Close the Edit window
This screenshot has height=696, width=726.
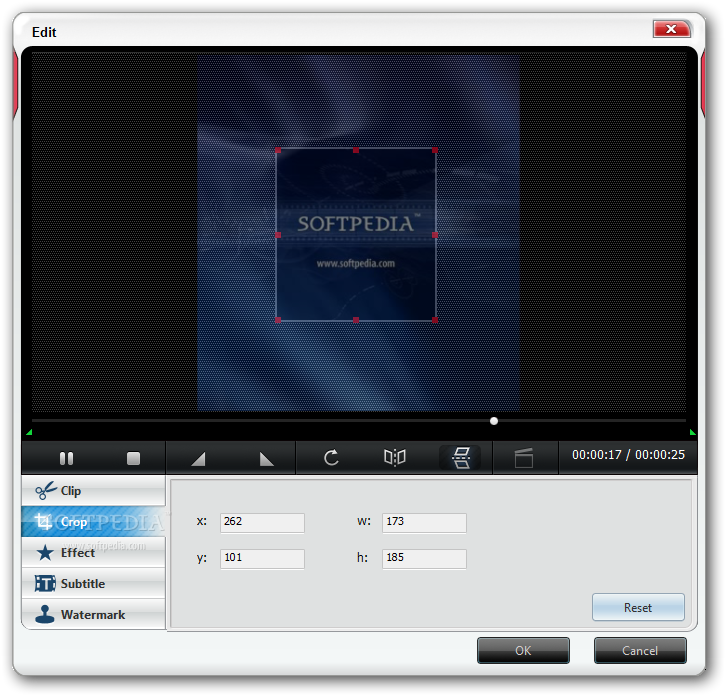[x=671, y=29]
